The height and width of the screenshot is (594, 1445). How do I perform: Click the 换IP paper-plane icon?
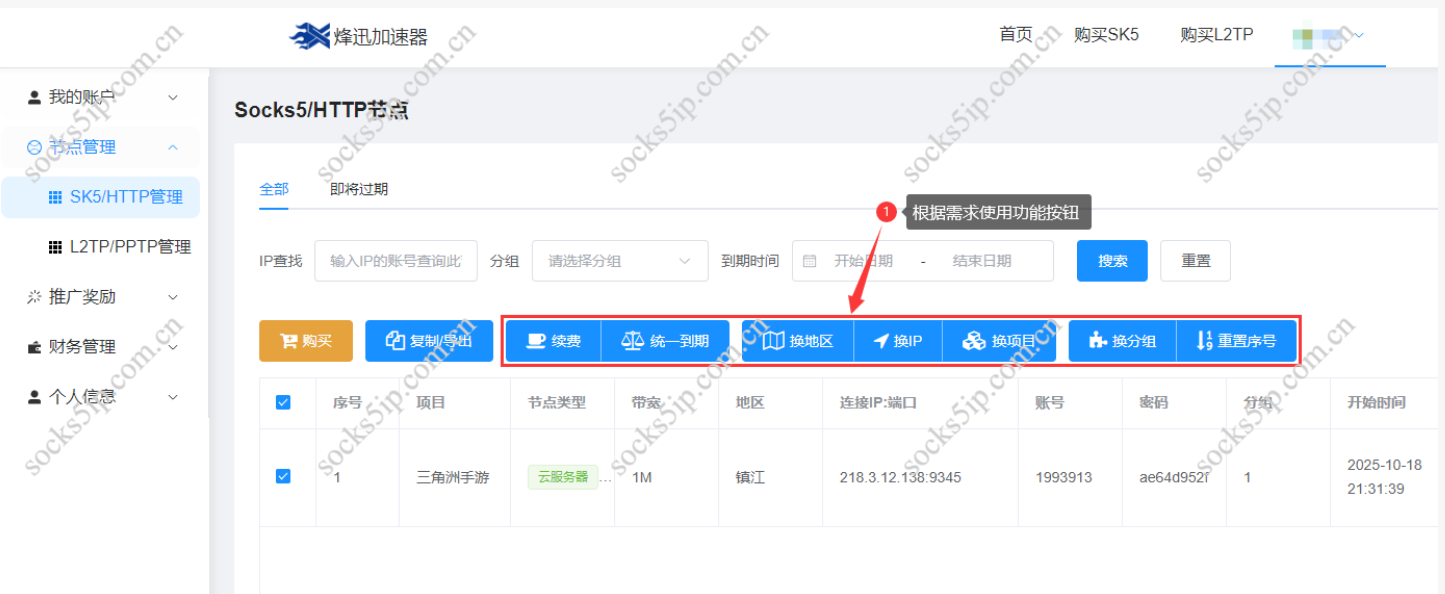point(897,340)
